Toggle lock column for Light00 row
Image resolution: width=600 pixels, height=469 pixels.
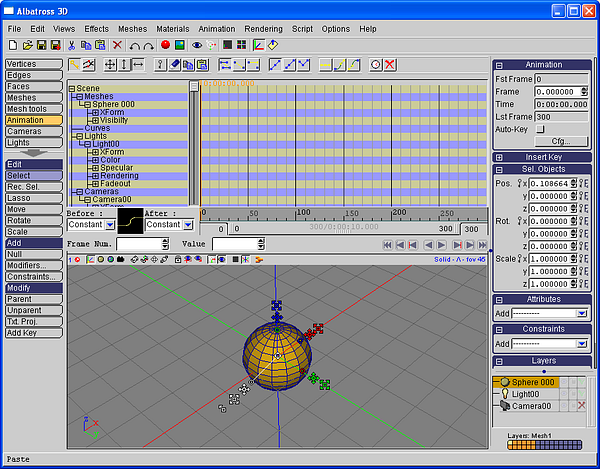point(573,394)
